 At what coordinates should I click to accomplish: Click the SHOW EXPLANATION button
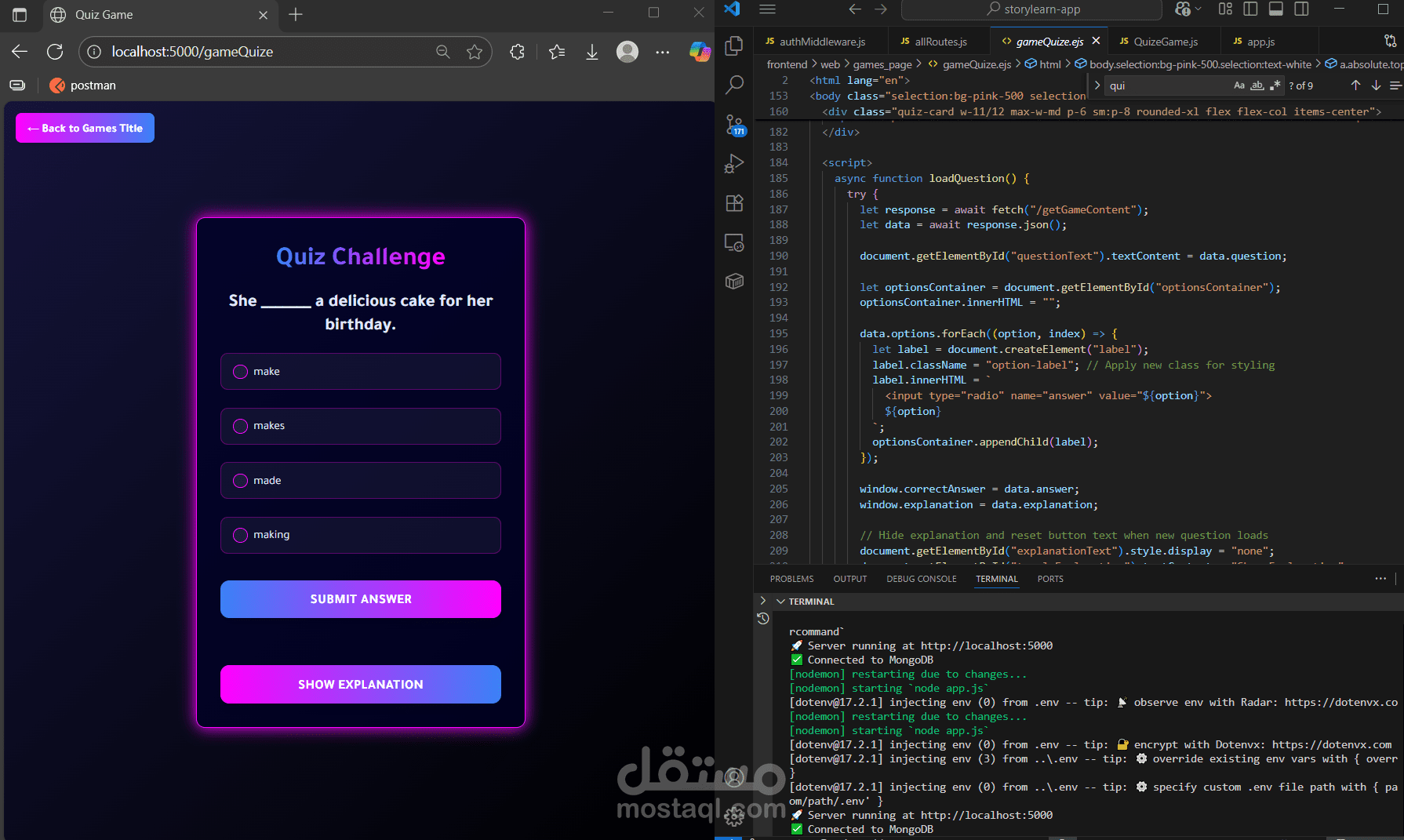click(360, 685)
